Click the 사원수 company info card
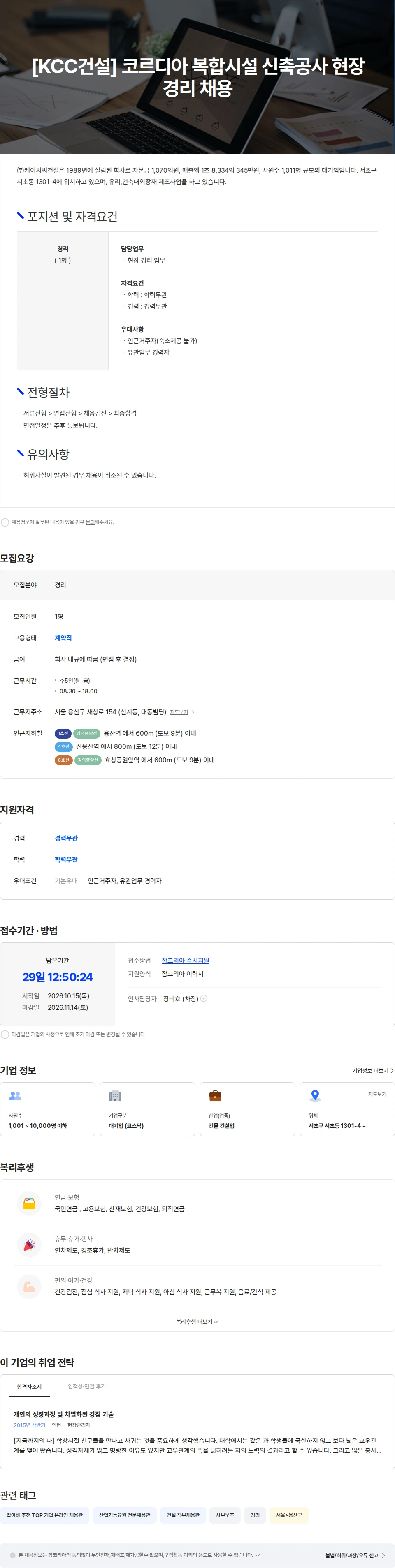Image resolution: width=395 pixels, height=1568 pixels. [x=48, y=1109]
